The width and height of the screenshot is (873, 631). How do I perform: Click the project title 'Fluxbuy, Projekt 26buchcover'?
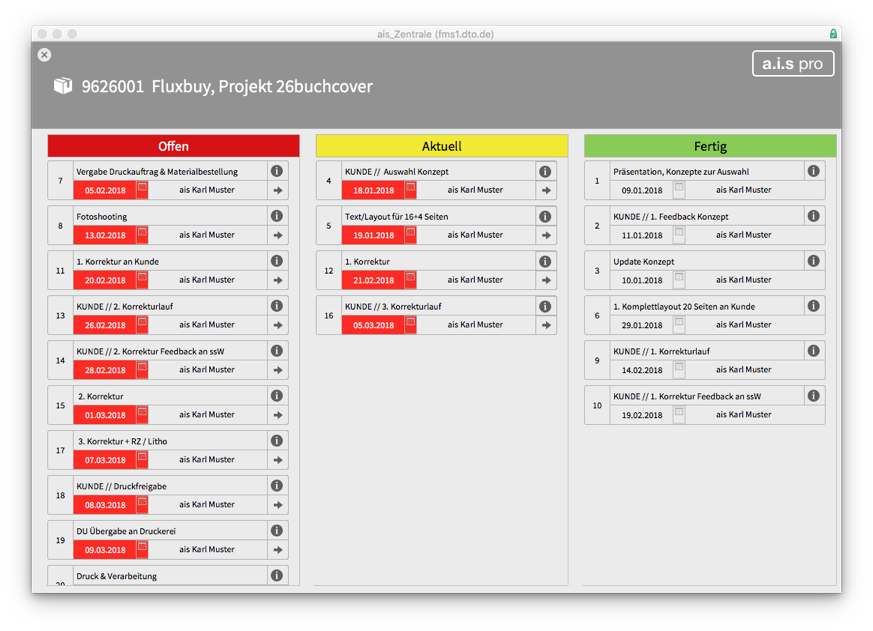(x=262, y=86)
